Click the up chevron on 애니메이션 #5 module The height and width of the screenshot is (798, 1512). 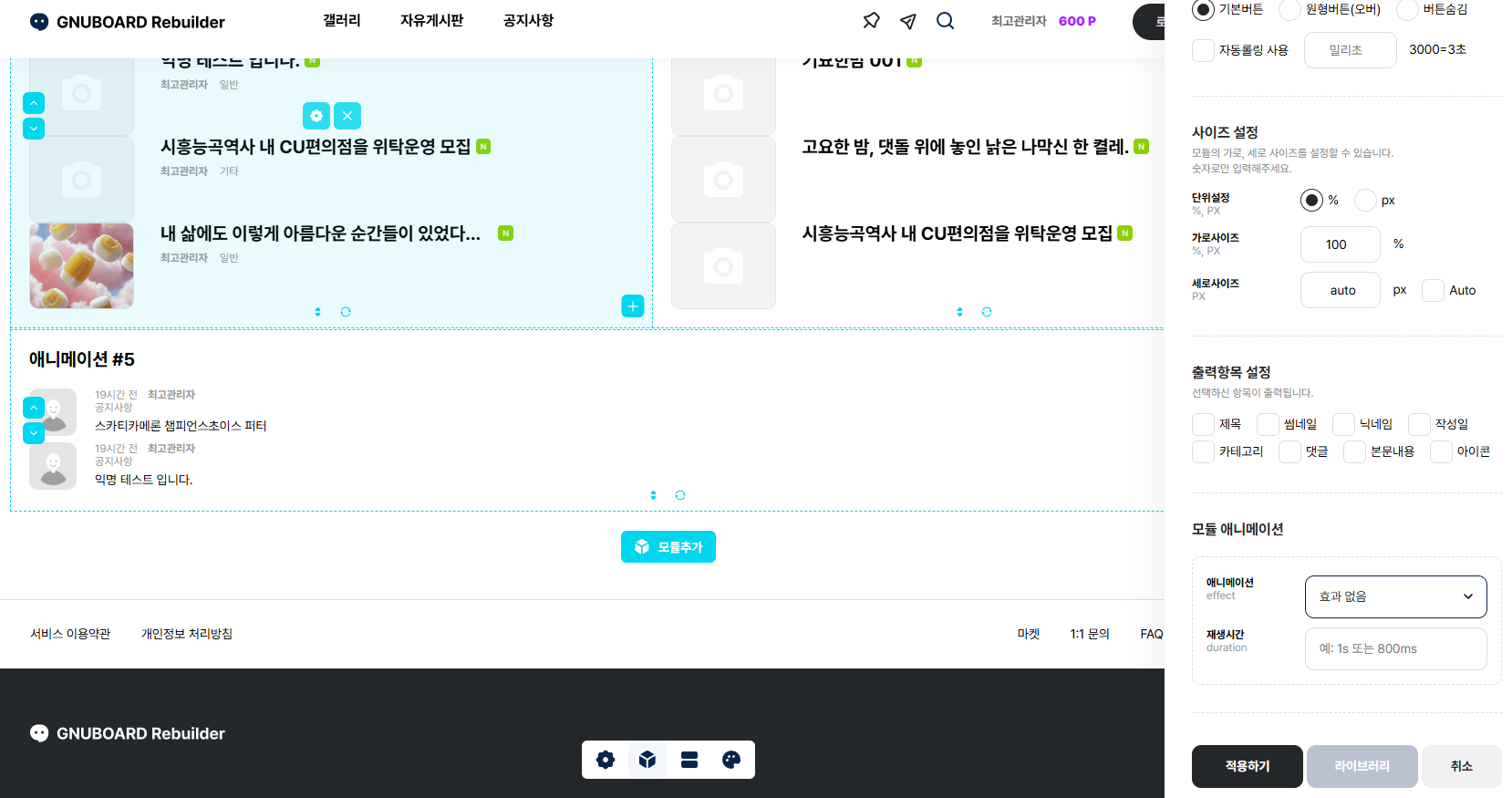tap(34, 408)
